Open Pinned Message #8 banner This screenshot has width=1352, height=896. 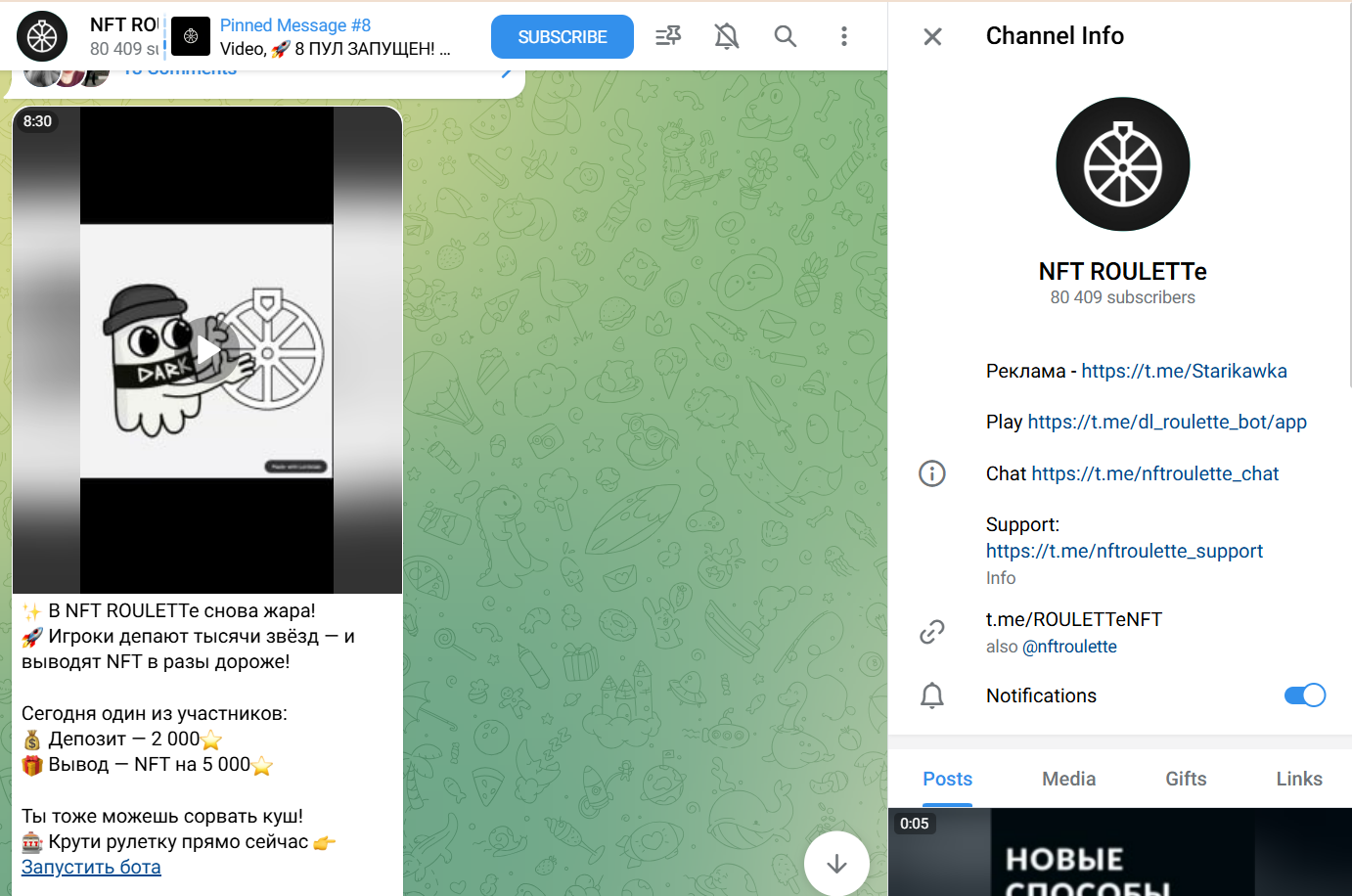[333, 36]
